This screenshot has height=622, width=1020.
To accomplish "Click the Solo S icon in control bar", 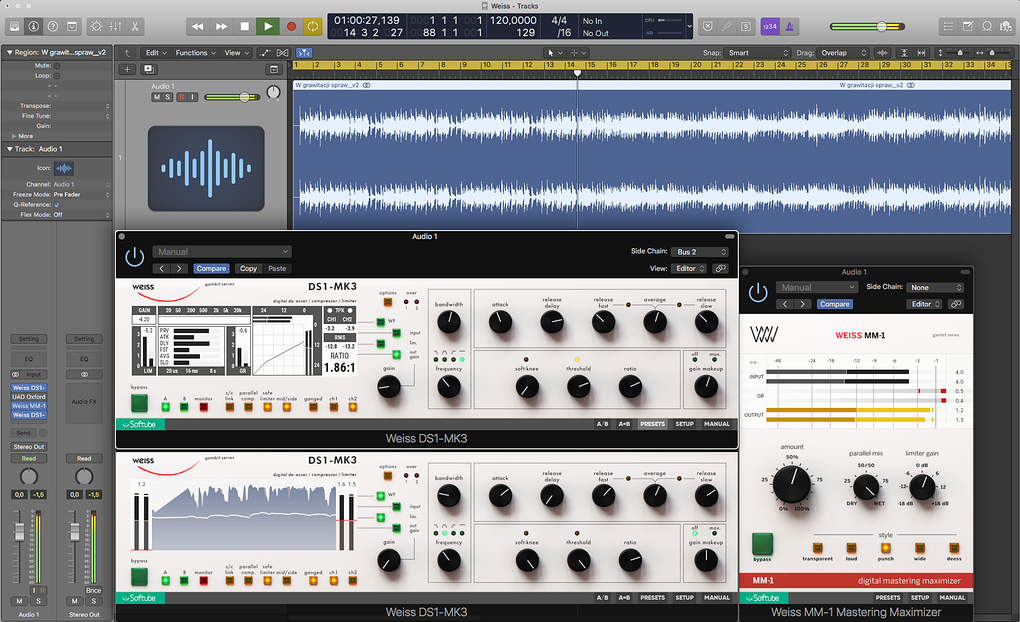I will [746, 27].
